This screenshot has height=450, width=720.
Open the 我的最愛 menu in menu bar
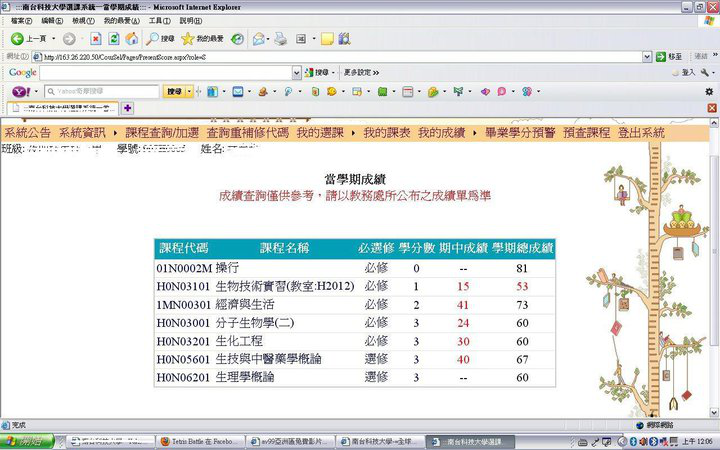click(118, 20)
